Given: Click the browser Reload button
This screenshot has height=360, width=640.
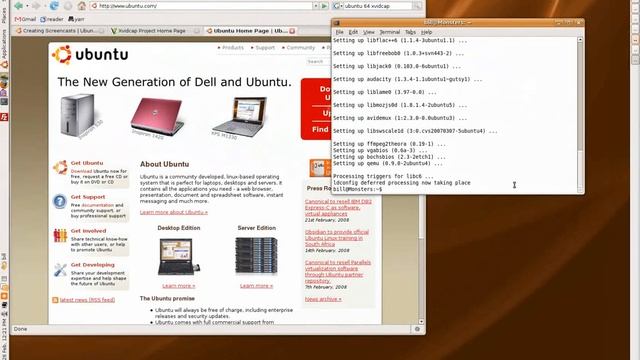Looking at the screenshot, I should point(54,6).
